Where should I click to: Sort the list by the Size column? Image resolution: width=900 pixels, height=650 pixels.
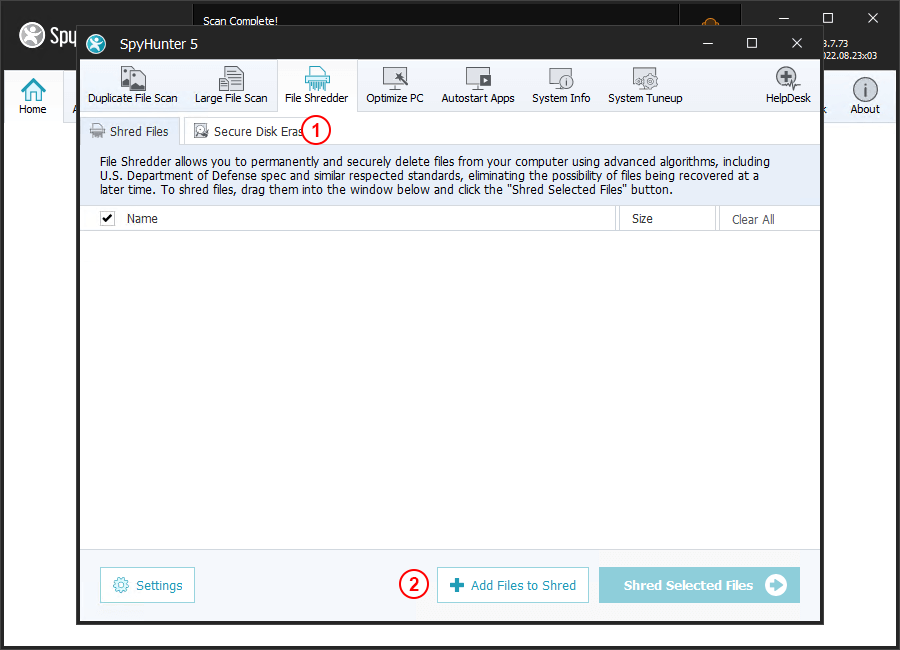click(x=643, y=218)
